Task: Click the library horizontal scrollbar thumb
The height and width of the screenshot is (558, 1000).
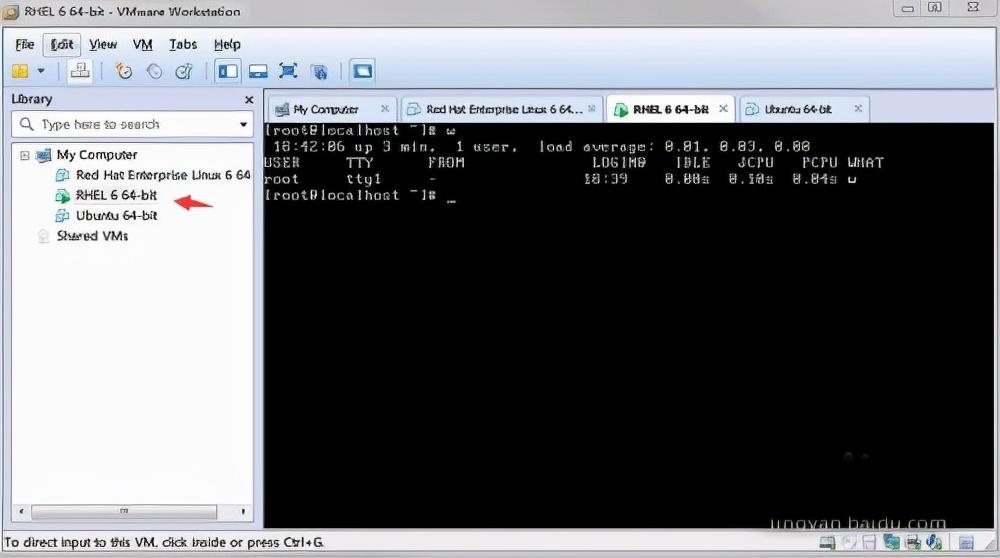Action: 124,511
